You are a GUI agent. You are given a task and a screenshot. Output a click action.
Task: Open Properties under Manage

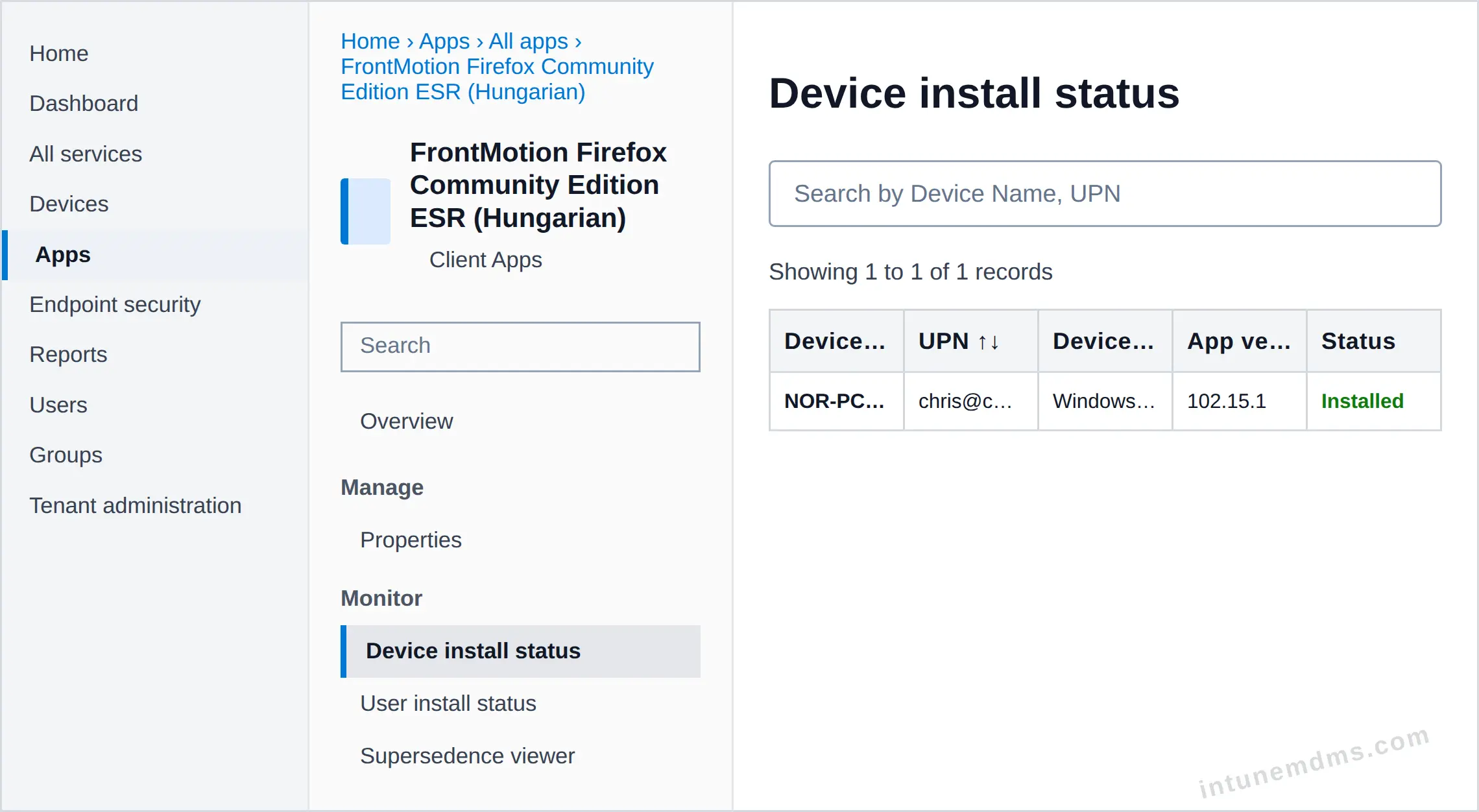click(411, 540)
